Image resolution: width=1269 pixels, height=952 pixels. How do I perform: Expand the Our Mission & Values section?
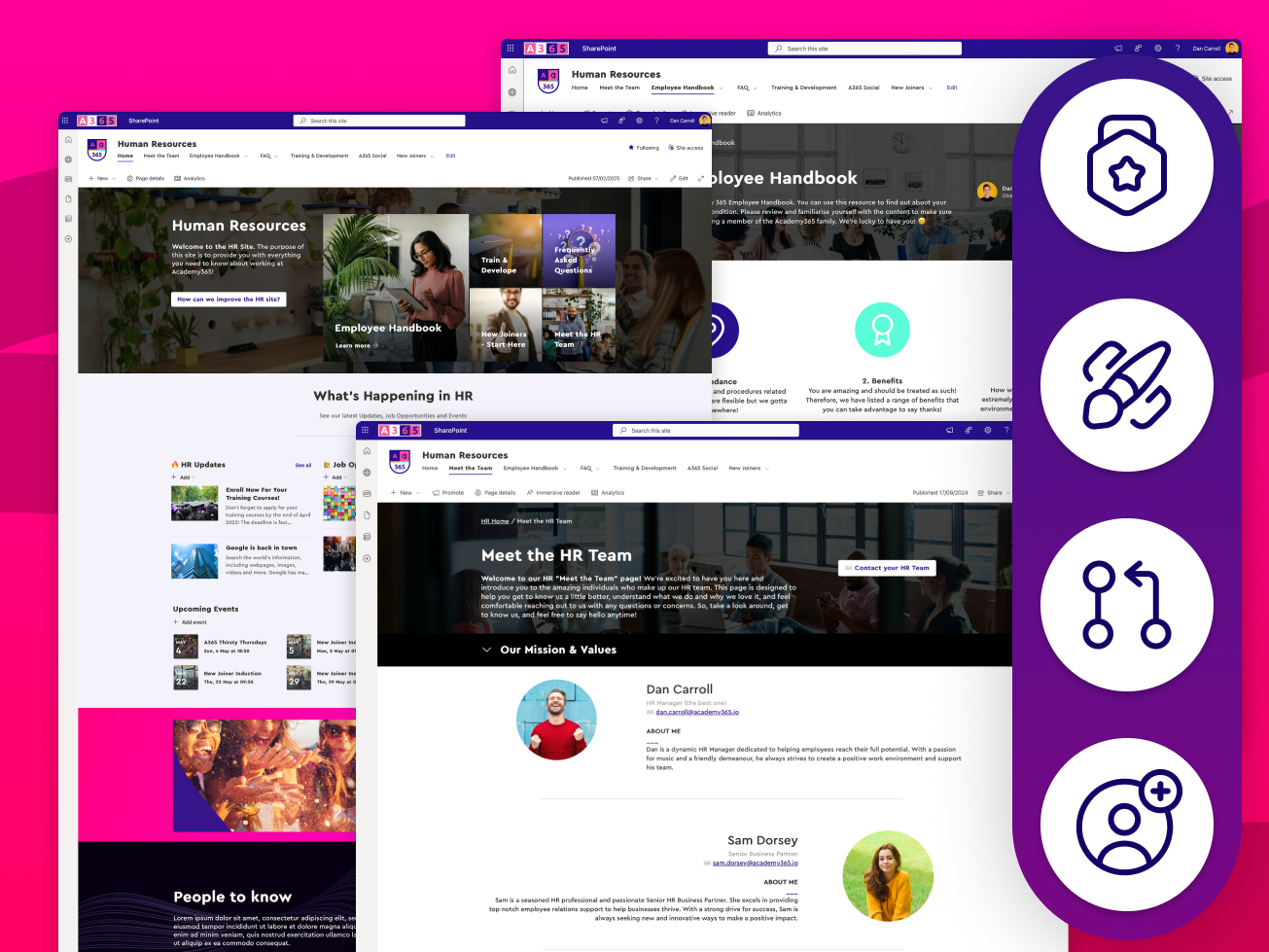pos(486,650)
